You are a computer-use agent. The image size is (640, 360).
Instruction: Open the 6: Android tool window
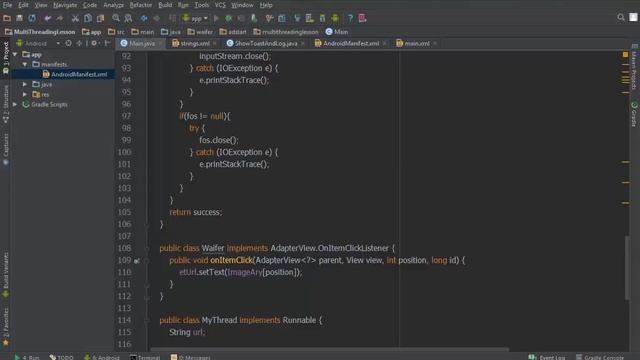click(x=101, y=357)
